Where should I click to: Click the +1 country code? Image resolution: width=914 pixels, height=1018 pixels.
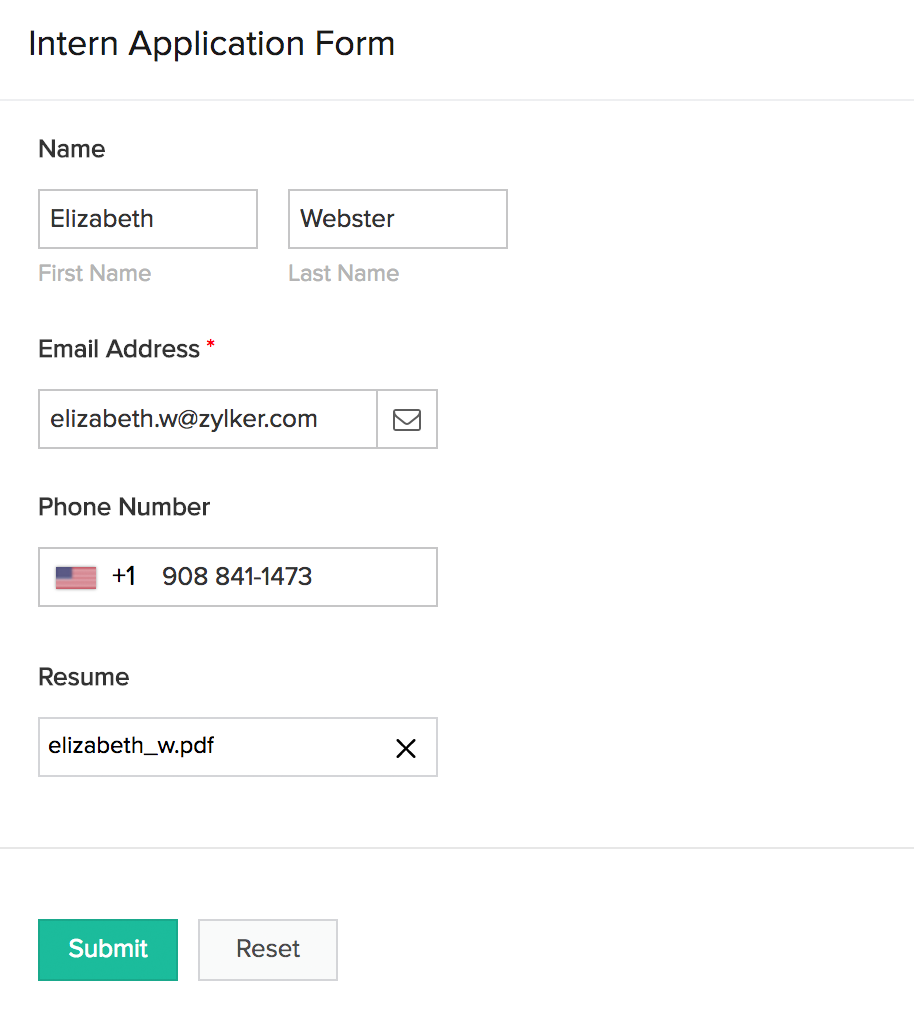124,577
